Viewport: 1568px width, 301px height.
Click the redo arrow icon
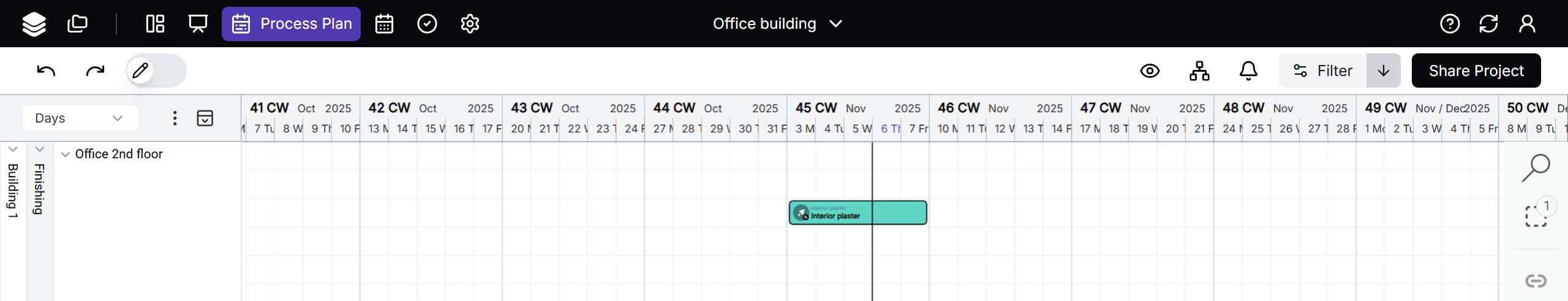click(x=95, y=70)
